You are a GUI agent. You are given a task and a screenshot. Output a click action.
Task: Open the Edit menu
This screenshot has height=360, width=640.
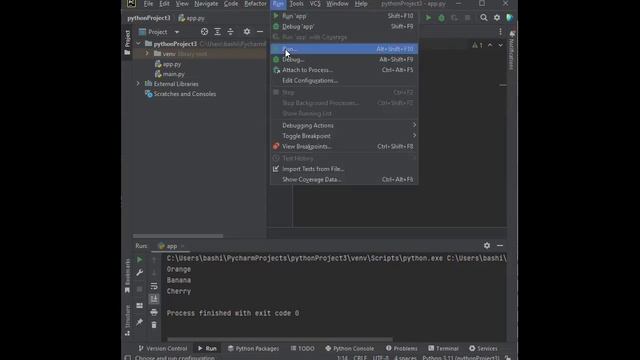point(164,4)
